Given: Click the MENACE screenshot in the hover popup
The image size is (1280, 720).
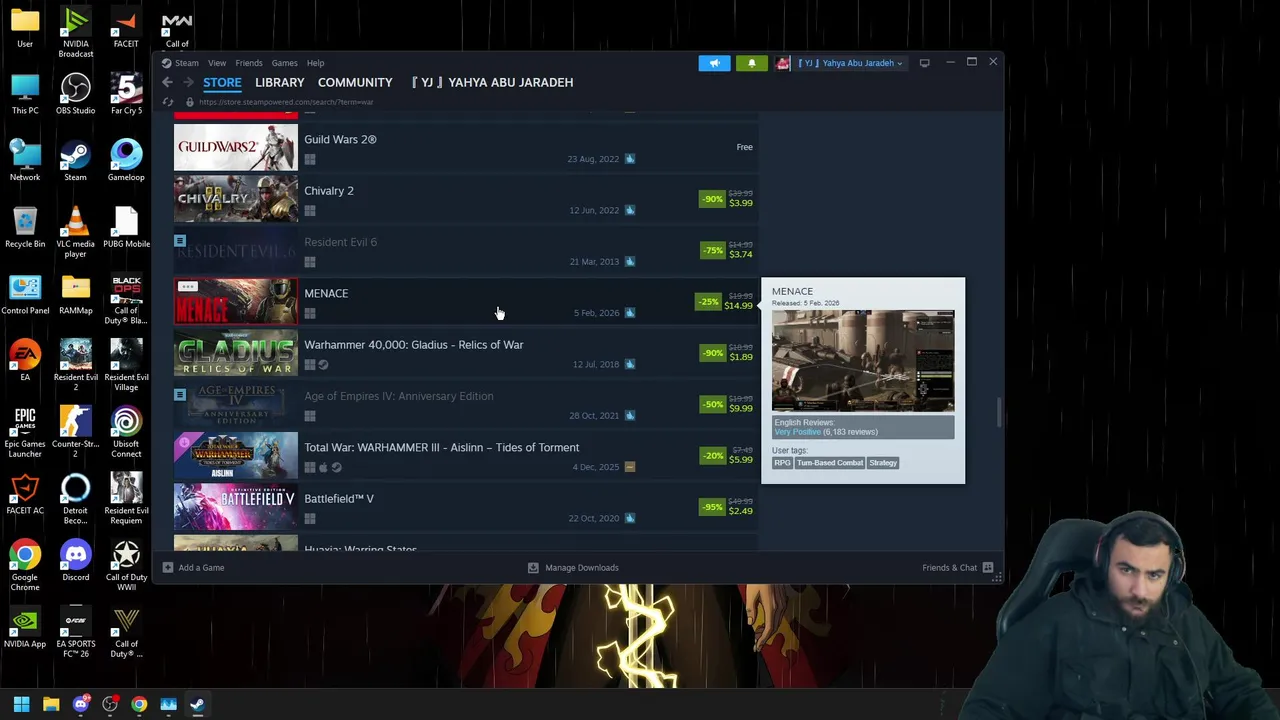Looking at the screenshot, I should pyautogui.click(x=863, y=361).
